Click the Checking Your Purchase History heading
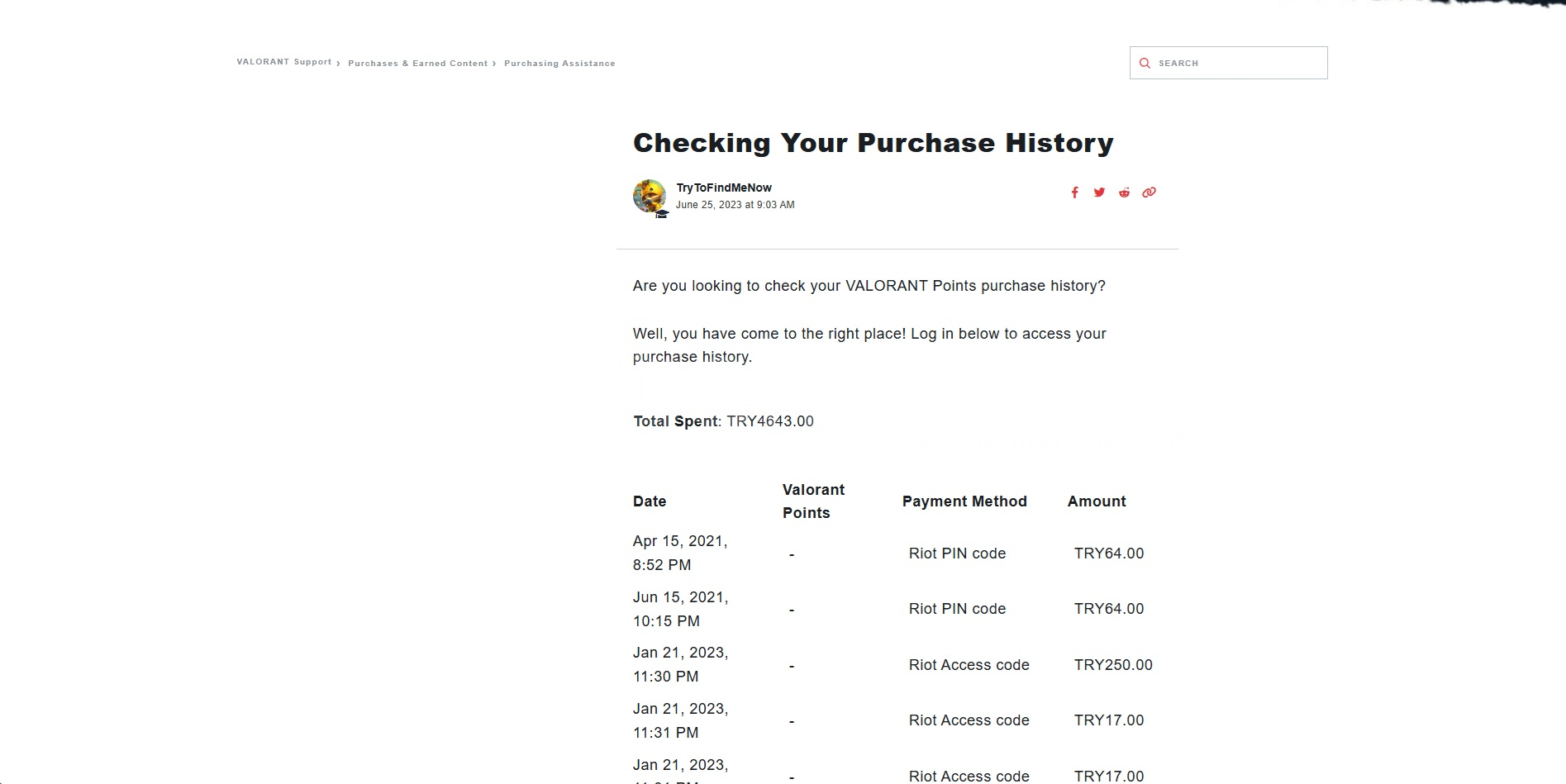This screenshot has height=784, width=1566. pos(873,143)
